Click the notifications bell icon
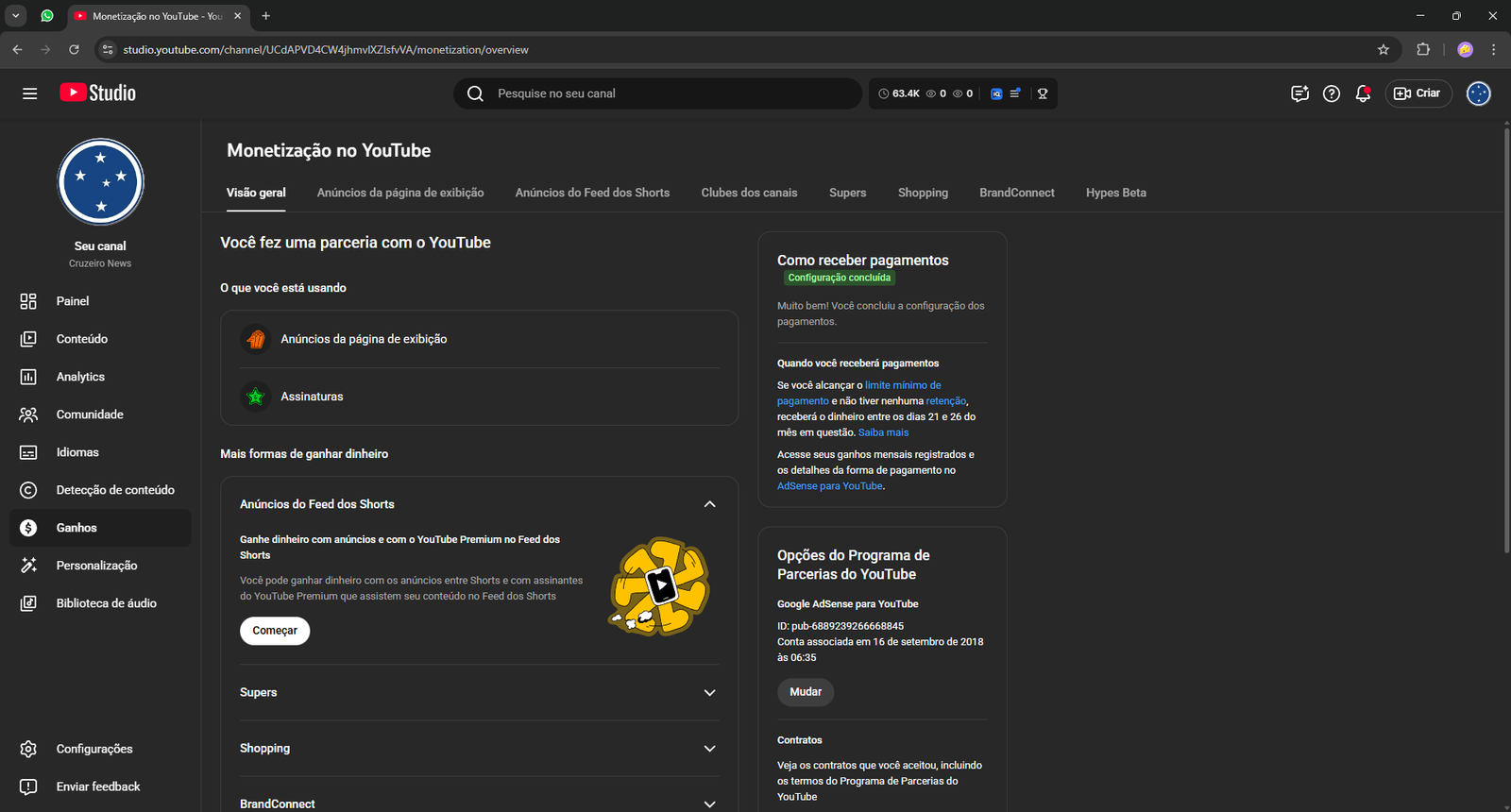 [1363, 93]
